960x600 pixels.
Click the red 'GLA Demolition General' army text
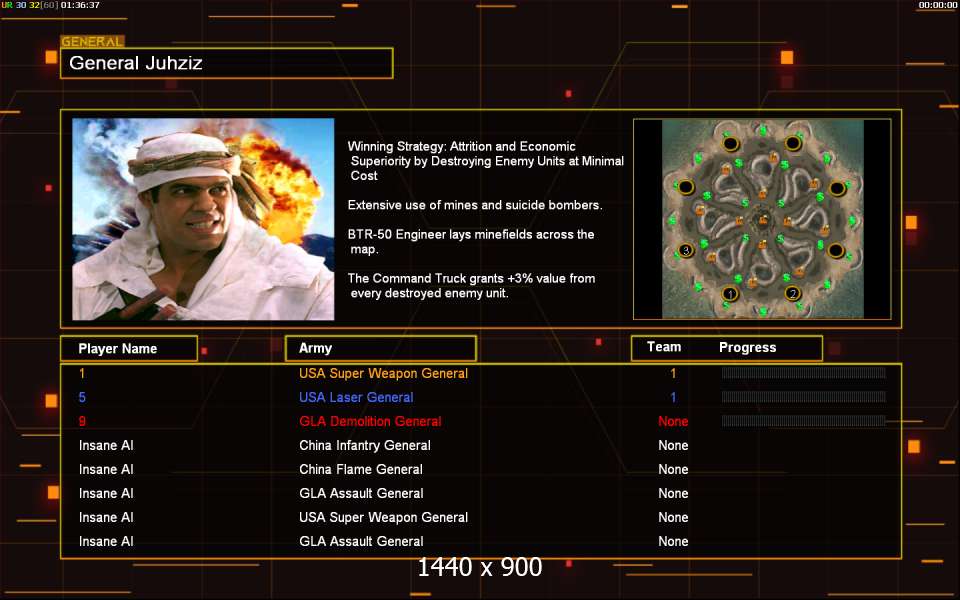(x=370, y=421)
